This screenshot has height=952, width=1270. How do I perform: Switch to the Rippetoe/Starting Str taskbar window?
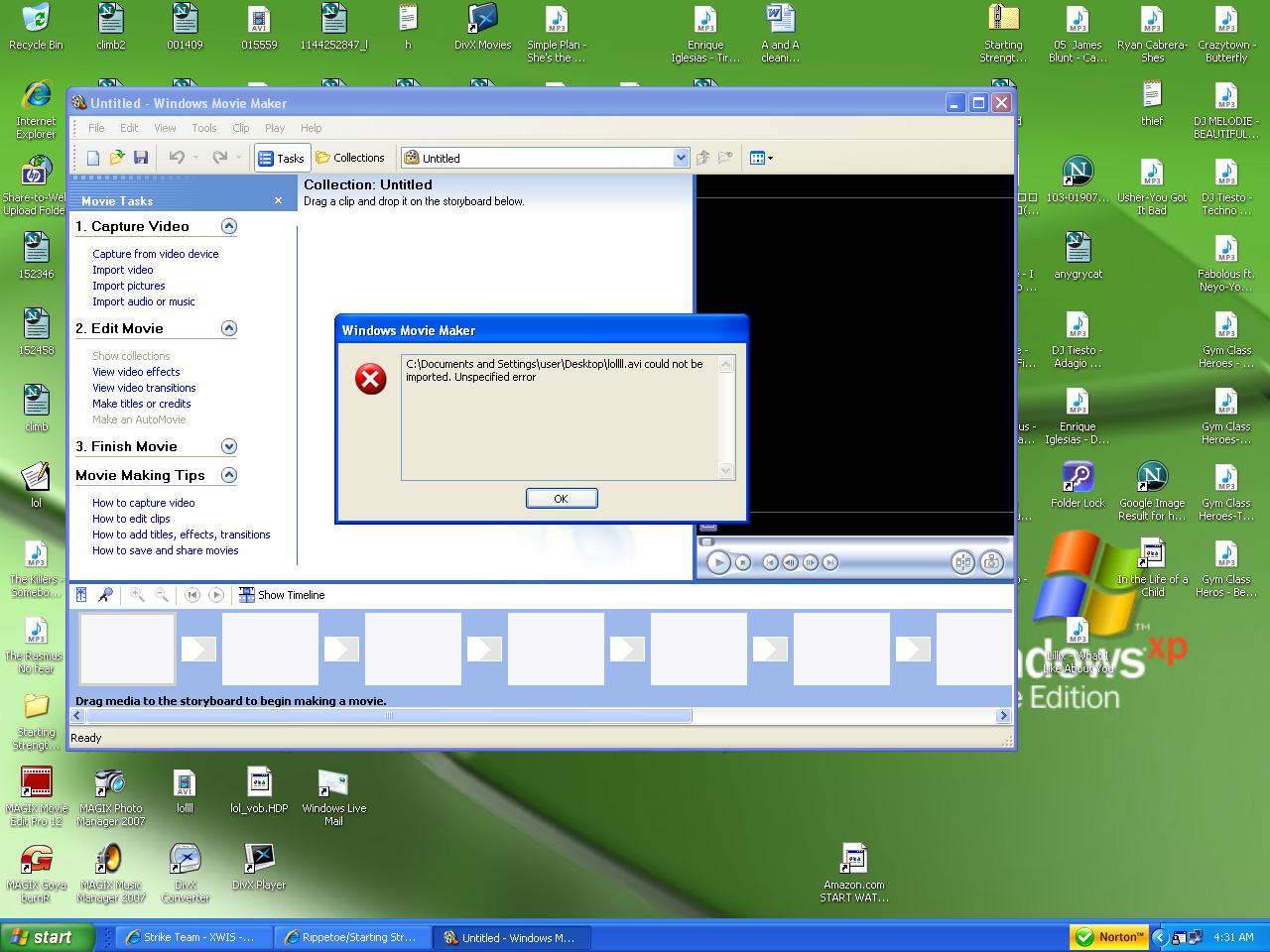(353, 937)
